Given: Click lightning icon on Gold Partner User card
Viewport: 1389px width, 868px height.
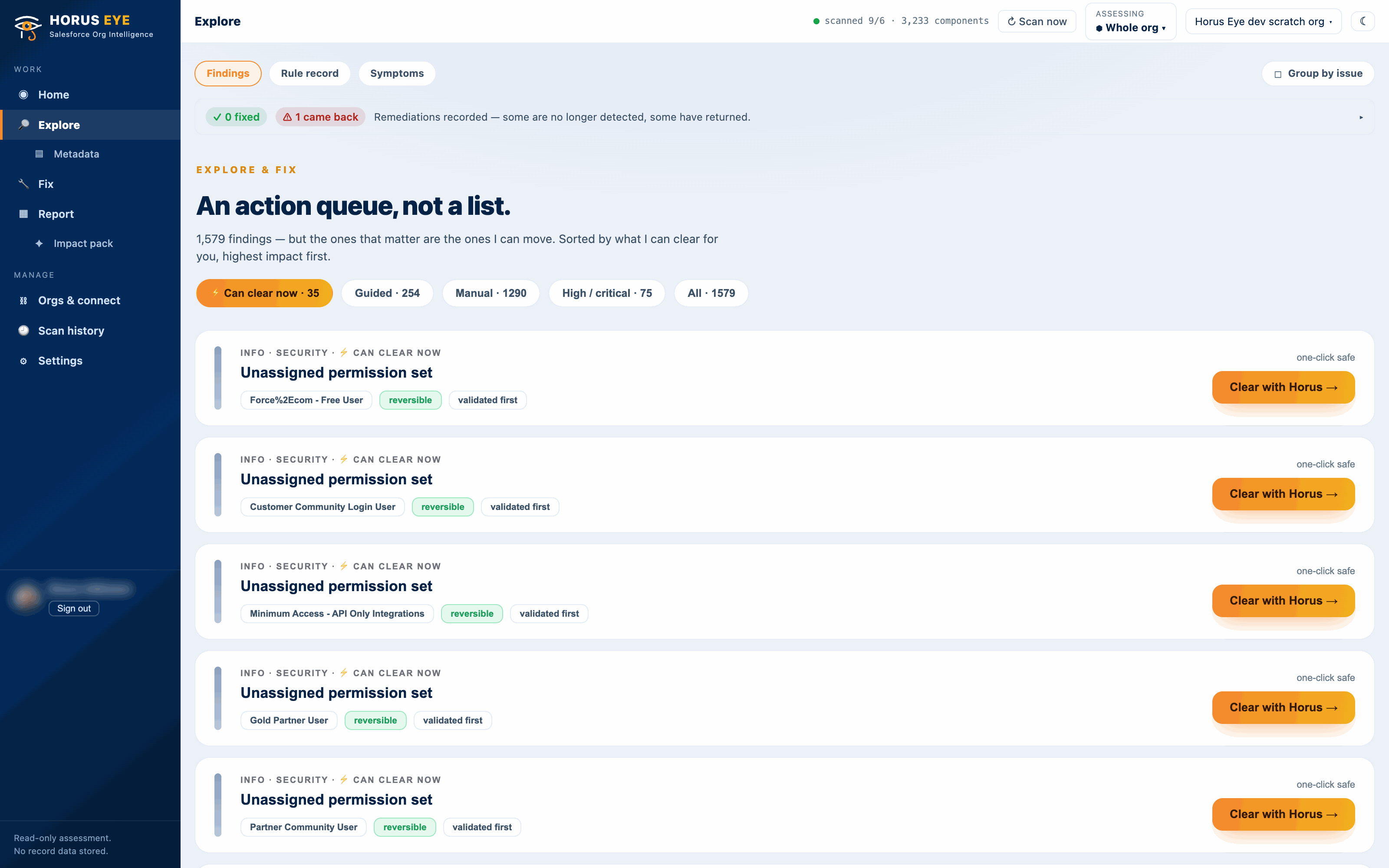Looking at the screenshot, I should tap(344, 673).
